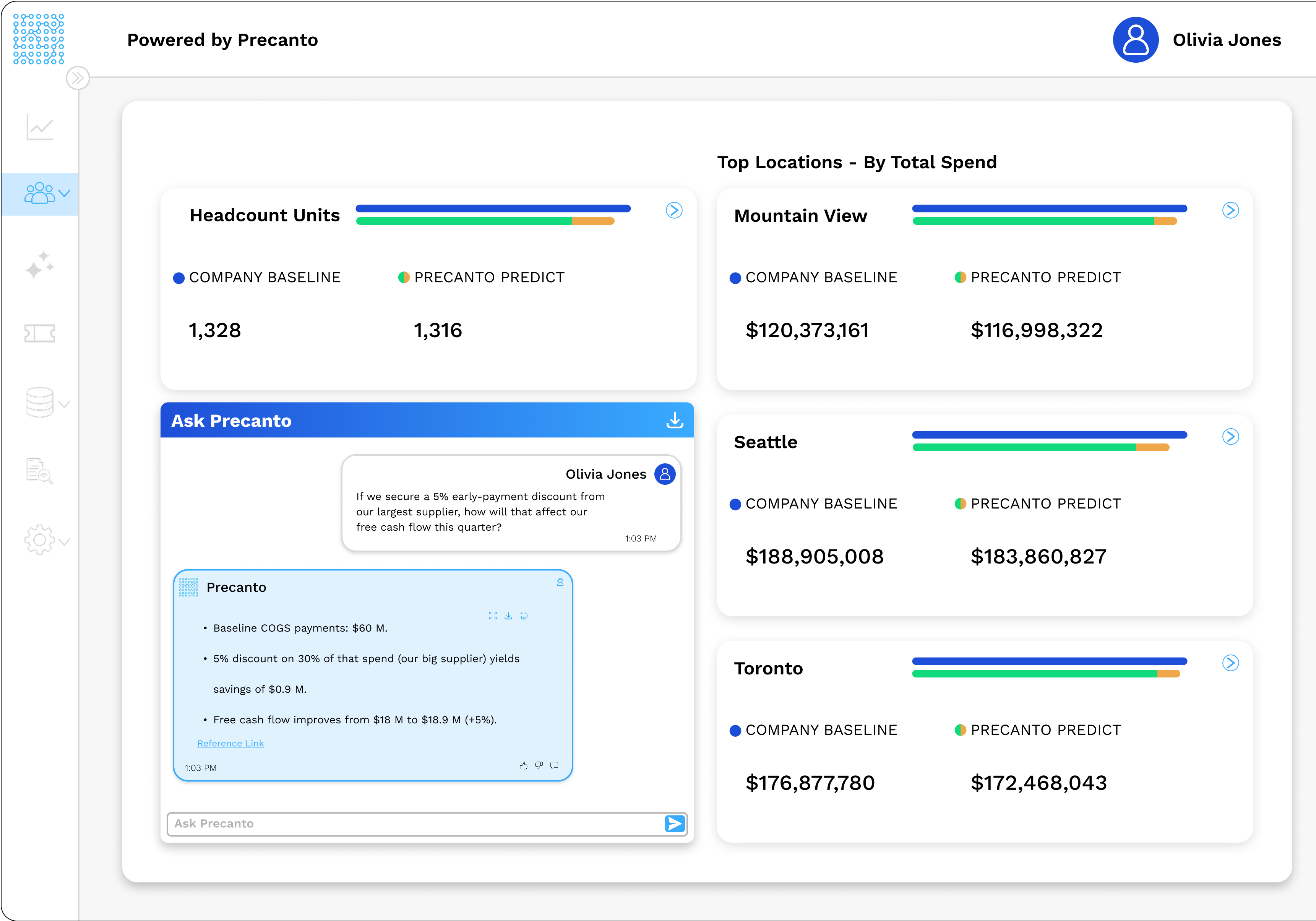This screenshot has height=921, width=1316.
Task: Open the AI sparkles sidebar icon
Action: click(39, 265)
